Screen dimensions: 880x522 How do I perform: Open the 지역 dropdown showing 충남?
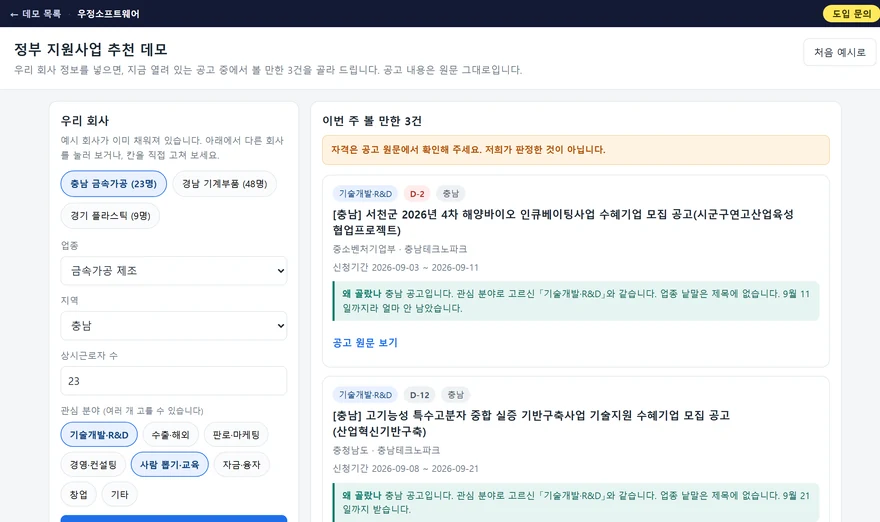click(x=173, y=326)
